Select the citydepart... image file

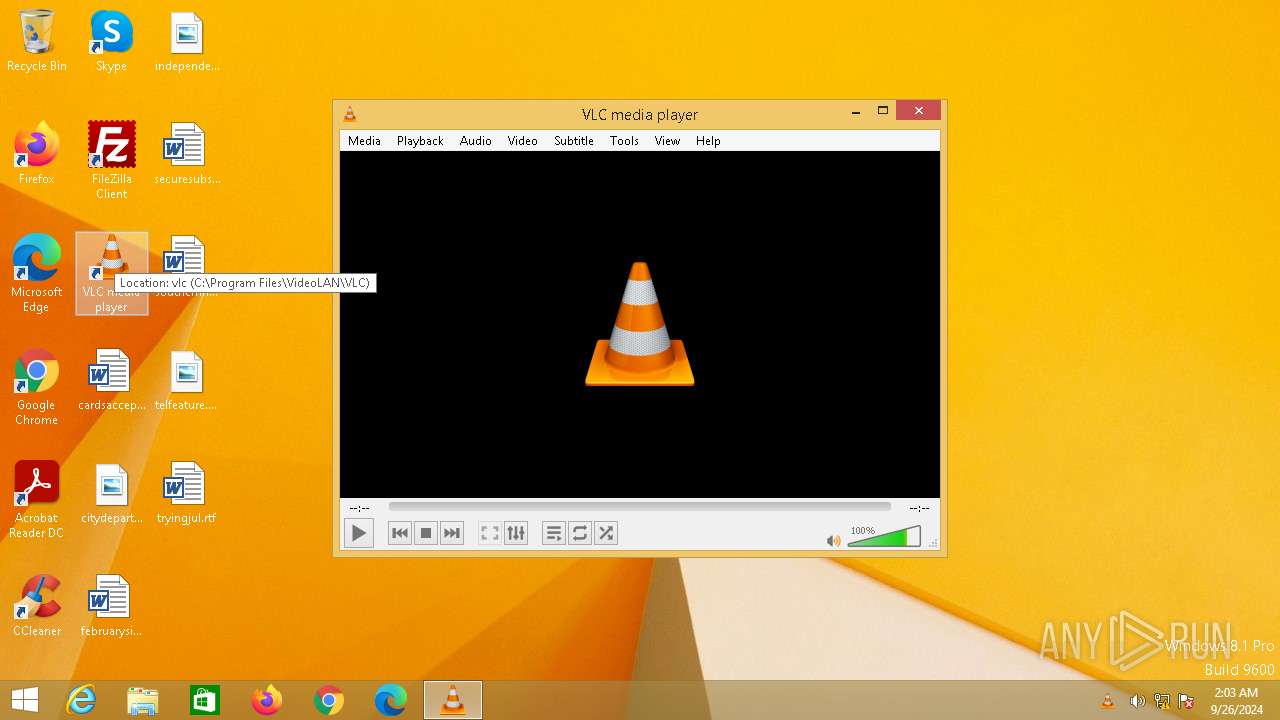111,493
